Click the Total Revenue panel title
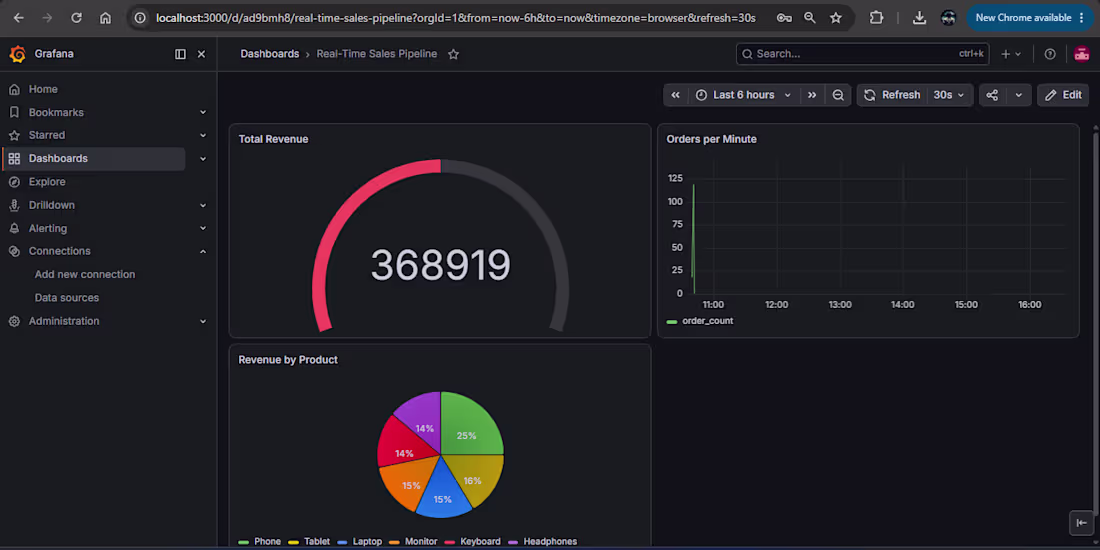The height and width of the screenshot is (550, 1100). (273, 139)
